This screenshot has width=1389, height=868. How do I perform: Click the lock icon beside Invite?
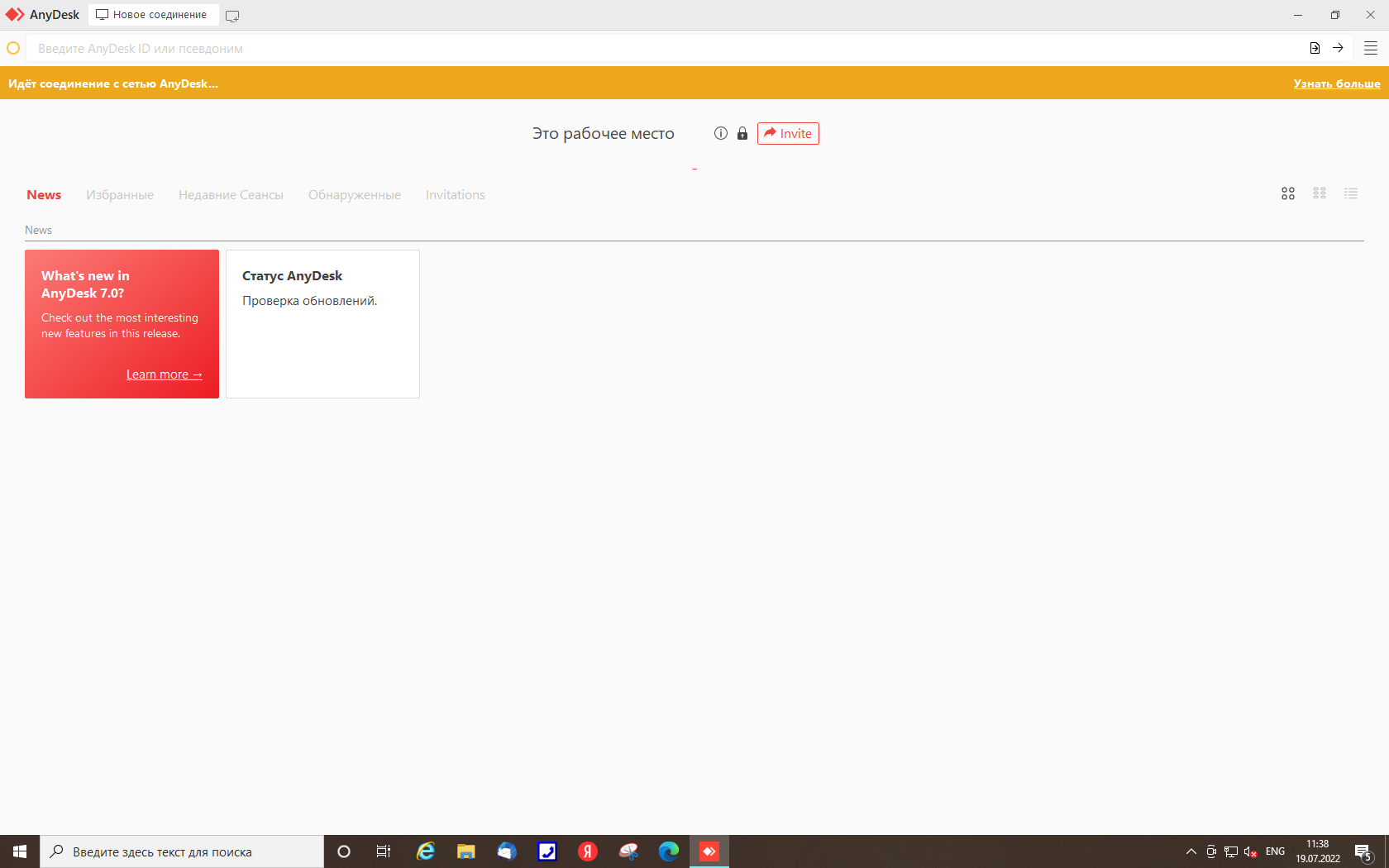coord(742,133)
